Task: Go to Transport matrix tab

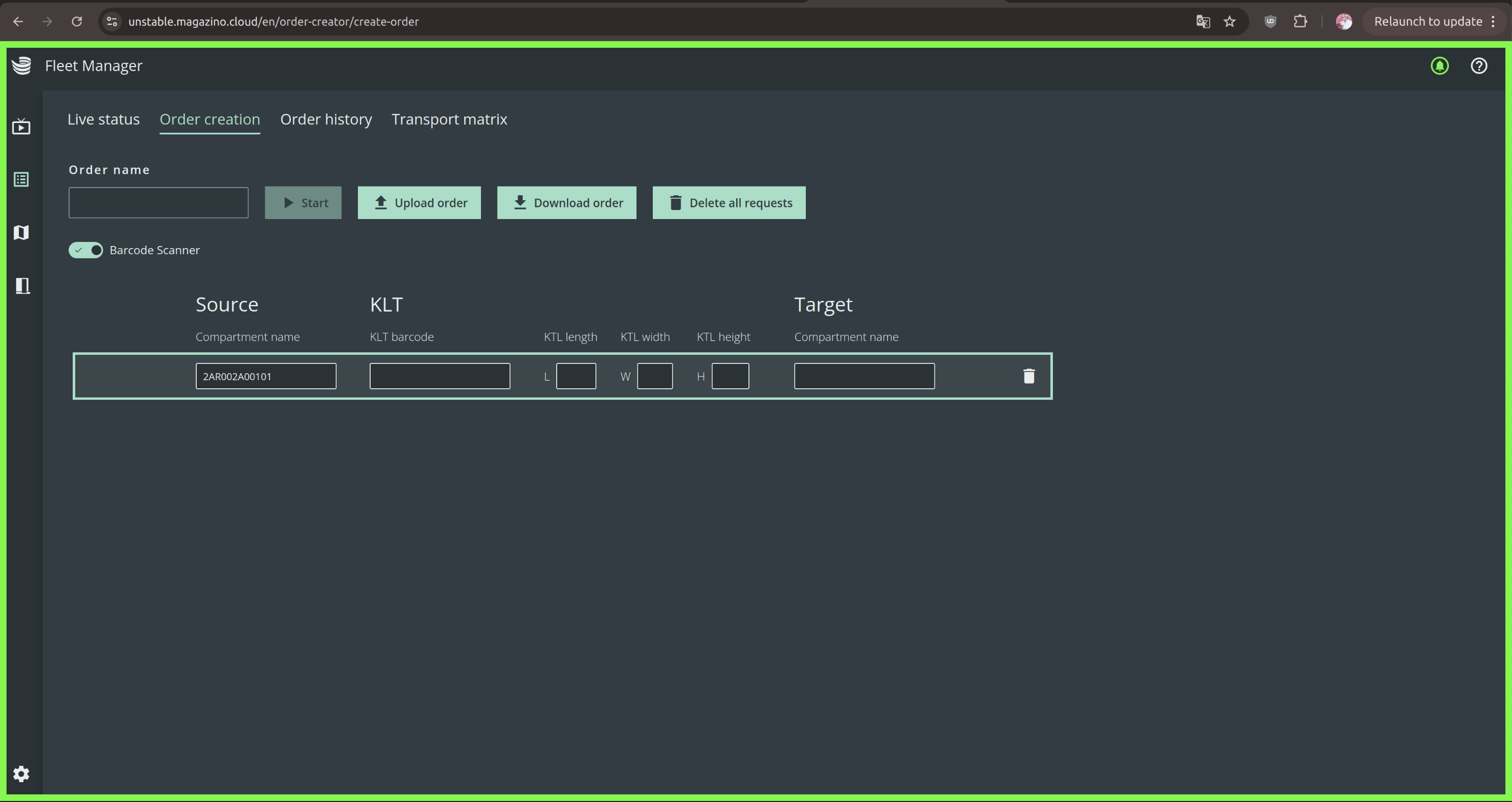Action: pyautogui.click(x=449, y=119)
